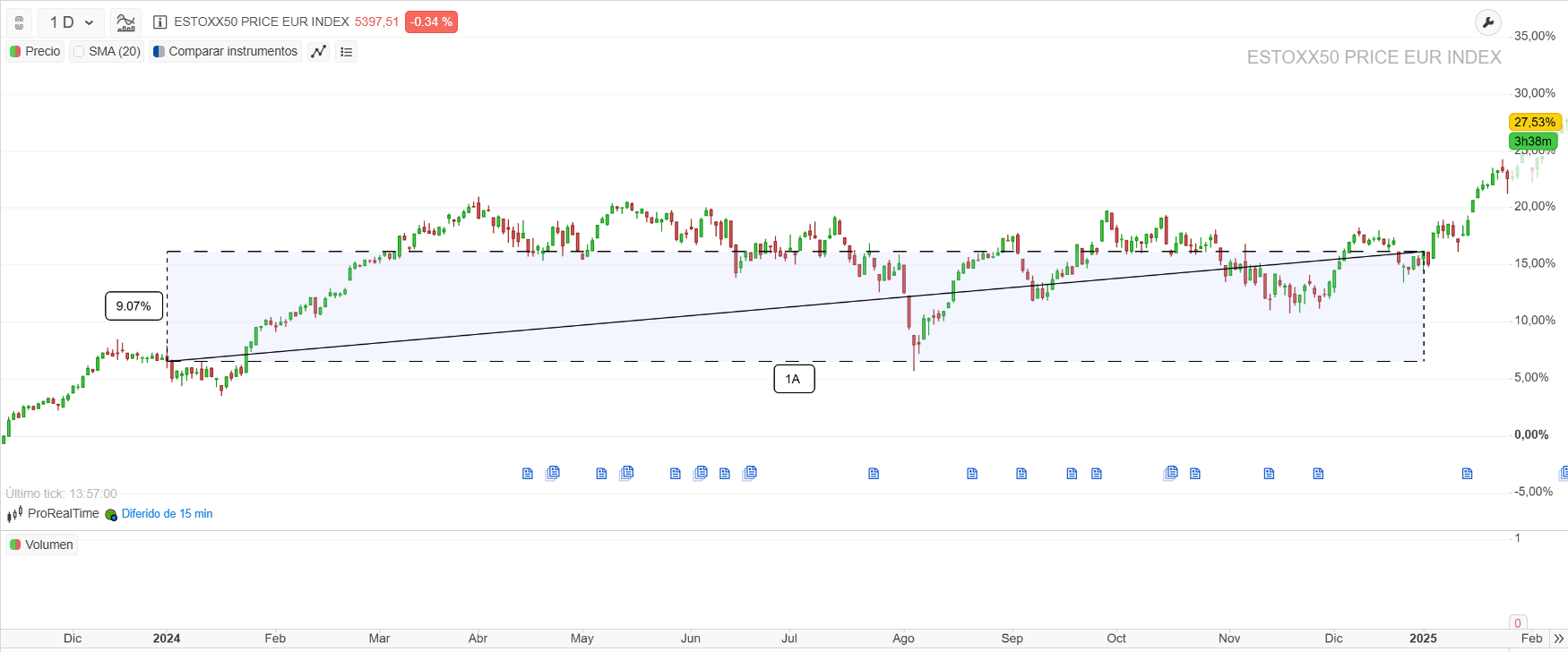
Task: Click the Feb label at axis right end
Action: pyautogui.click(x=1532, y=639)
